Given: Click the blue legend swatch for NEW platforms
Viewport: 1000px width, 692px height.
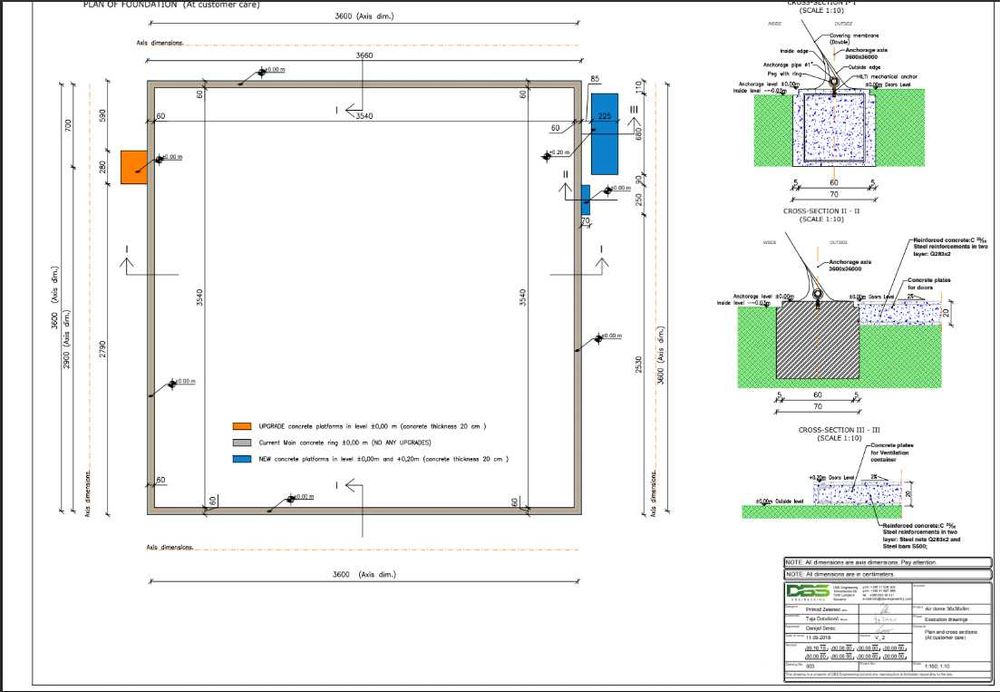Looking at the screenshot, I should [242, 459].
